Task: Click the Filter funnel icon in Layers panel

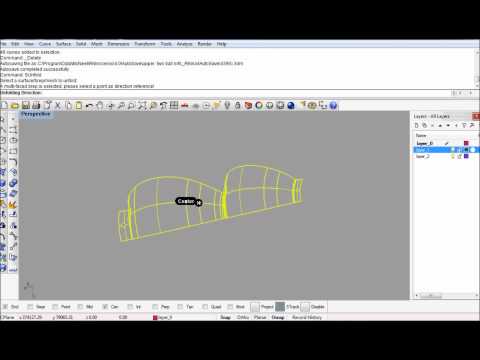Action: (464, 125)
